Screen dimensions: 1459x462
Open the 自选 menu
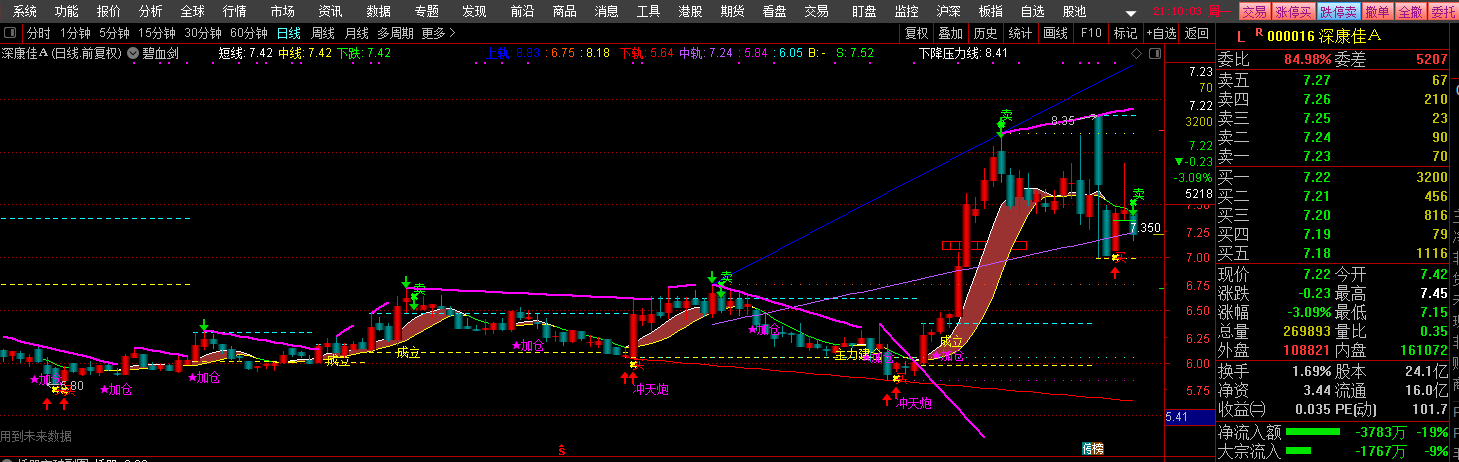(1033, 12)
